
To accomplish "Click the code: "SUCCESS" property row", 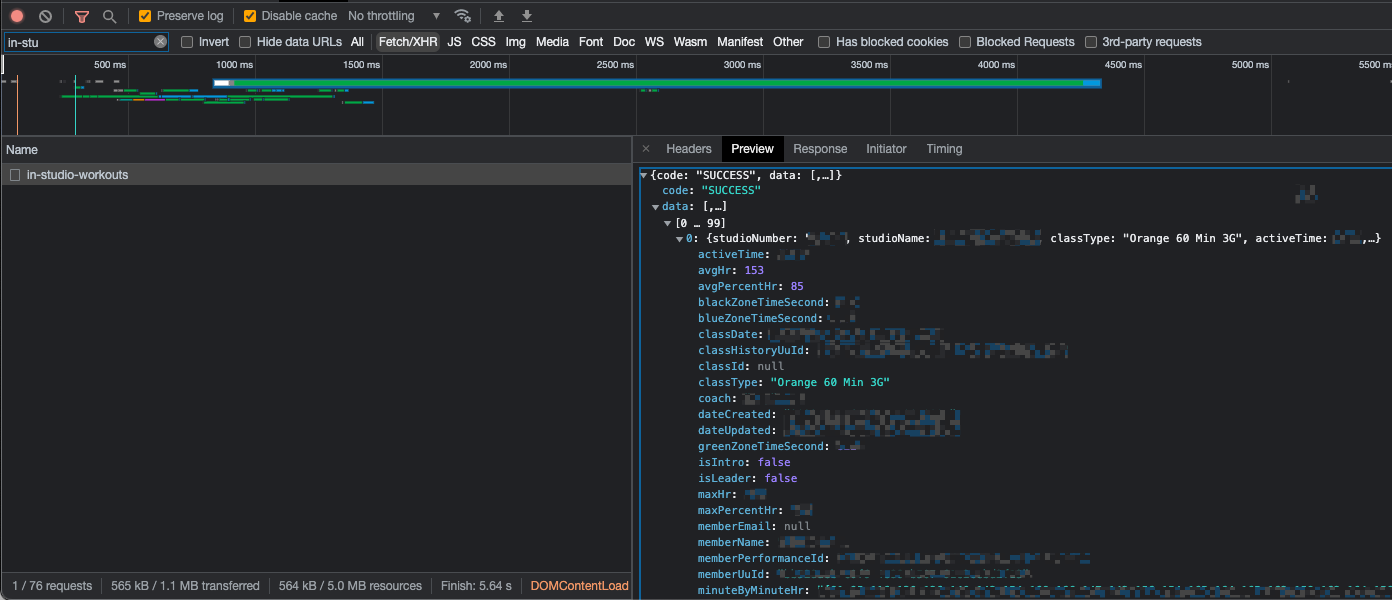I will pos(711,191).
